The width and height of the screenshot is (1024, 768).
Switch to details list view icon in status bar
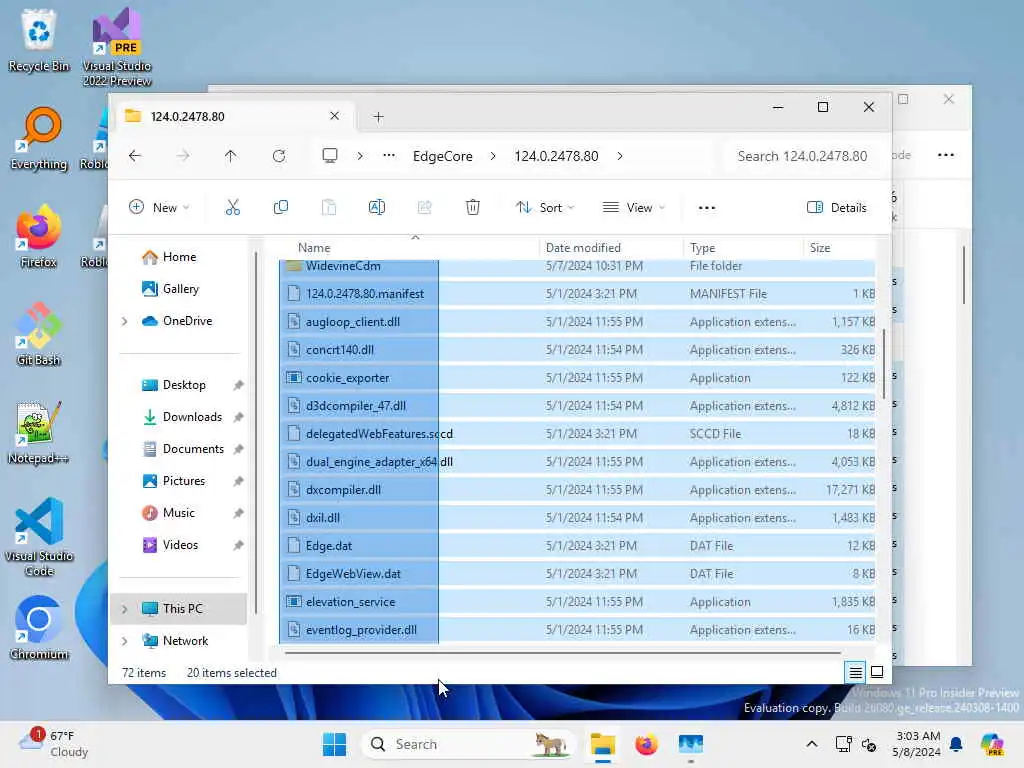tap(856, 672)
